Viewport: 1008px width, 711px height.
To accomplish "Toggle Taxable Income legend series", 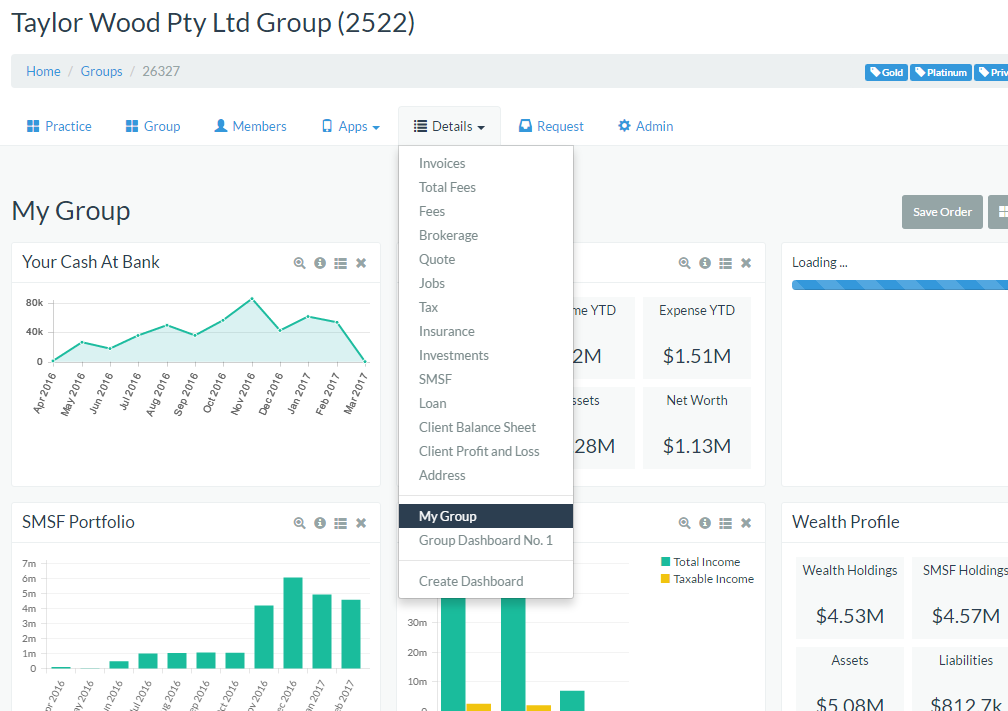I will pyautogui.click(x=712, y=579).
